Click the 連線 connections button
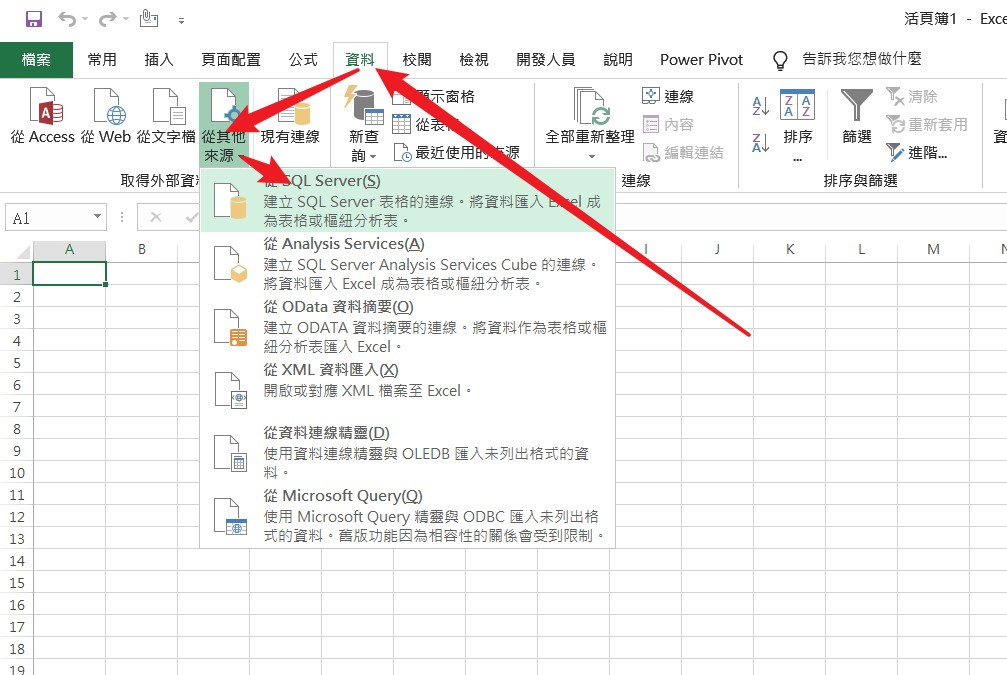The image size is (1007, 675). coord(669,96)
